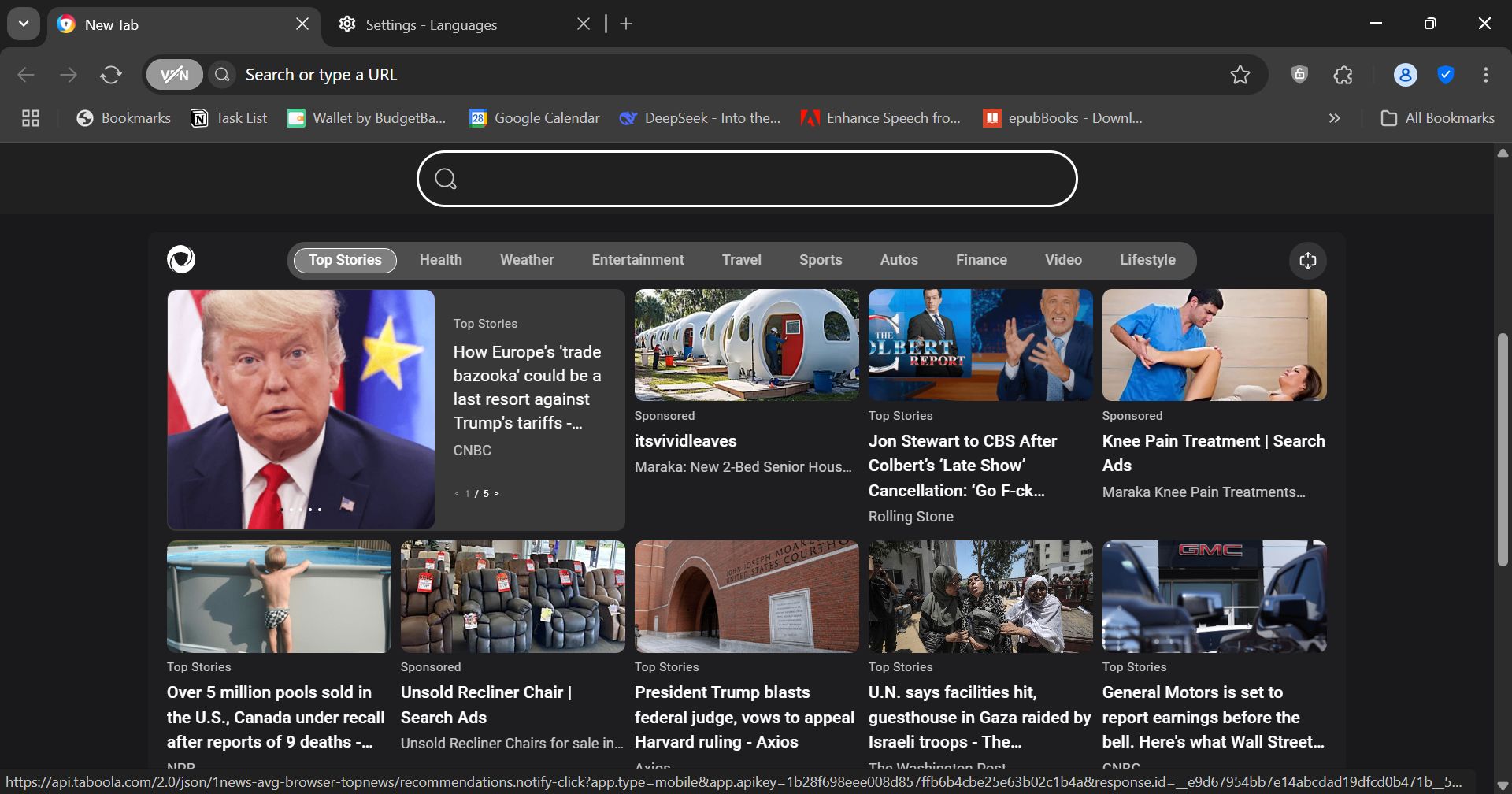Go to previous carousel story arrow
Screen dimensions: 1512x794
(x=458, y=494)
